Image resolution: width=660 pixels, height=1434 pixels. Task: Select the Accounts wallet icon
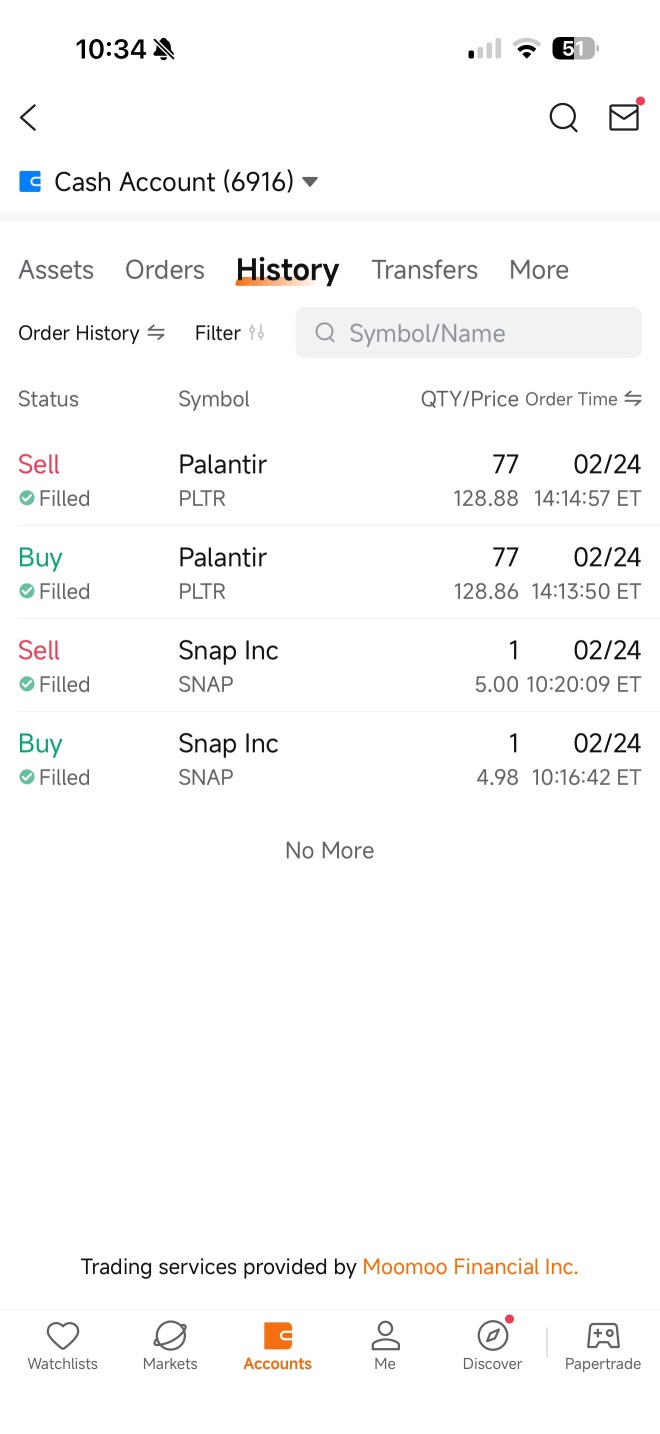(x=278, y=1336)
